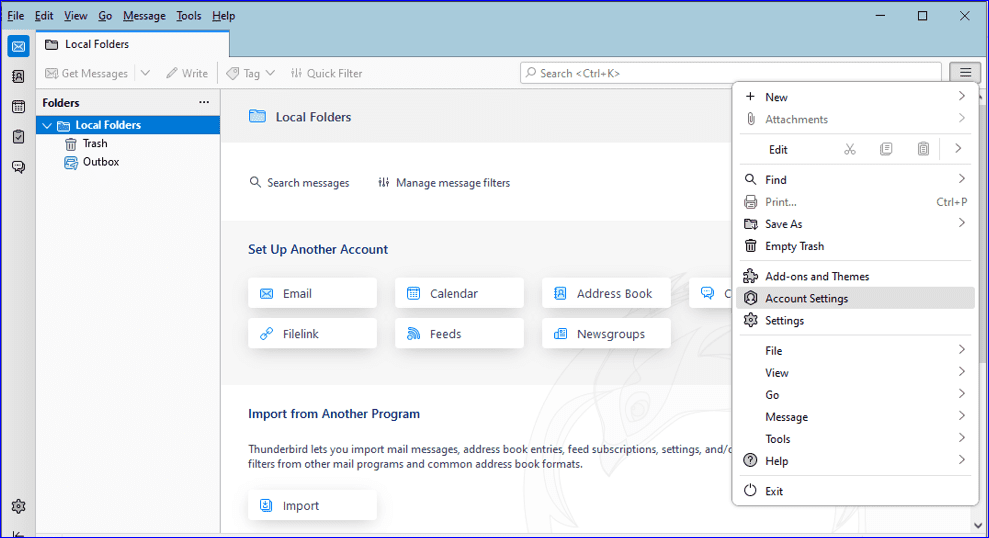This screenshot has width=989, height=538.
Task: Open the Message menu in menu bar
Action: [144, 16]
